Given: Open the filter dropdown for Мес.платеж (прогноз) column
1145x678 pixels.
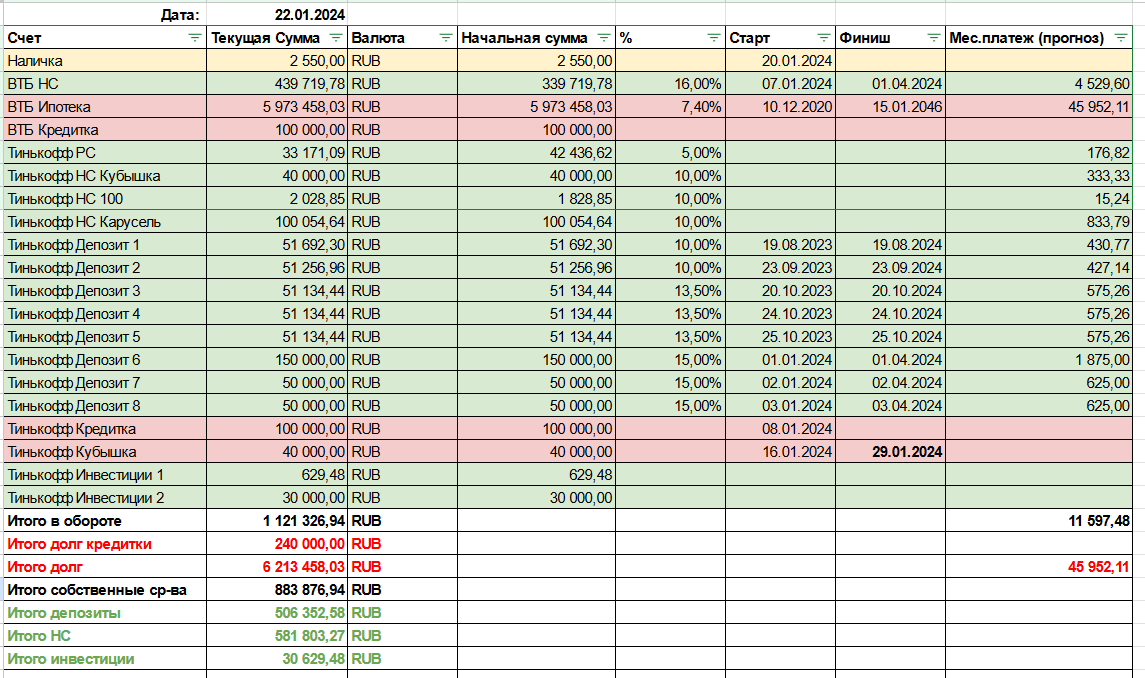Looking at the screenshot, I should 1121,38.
